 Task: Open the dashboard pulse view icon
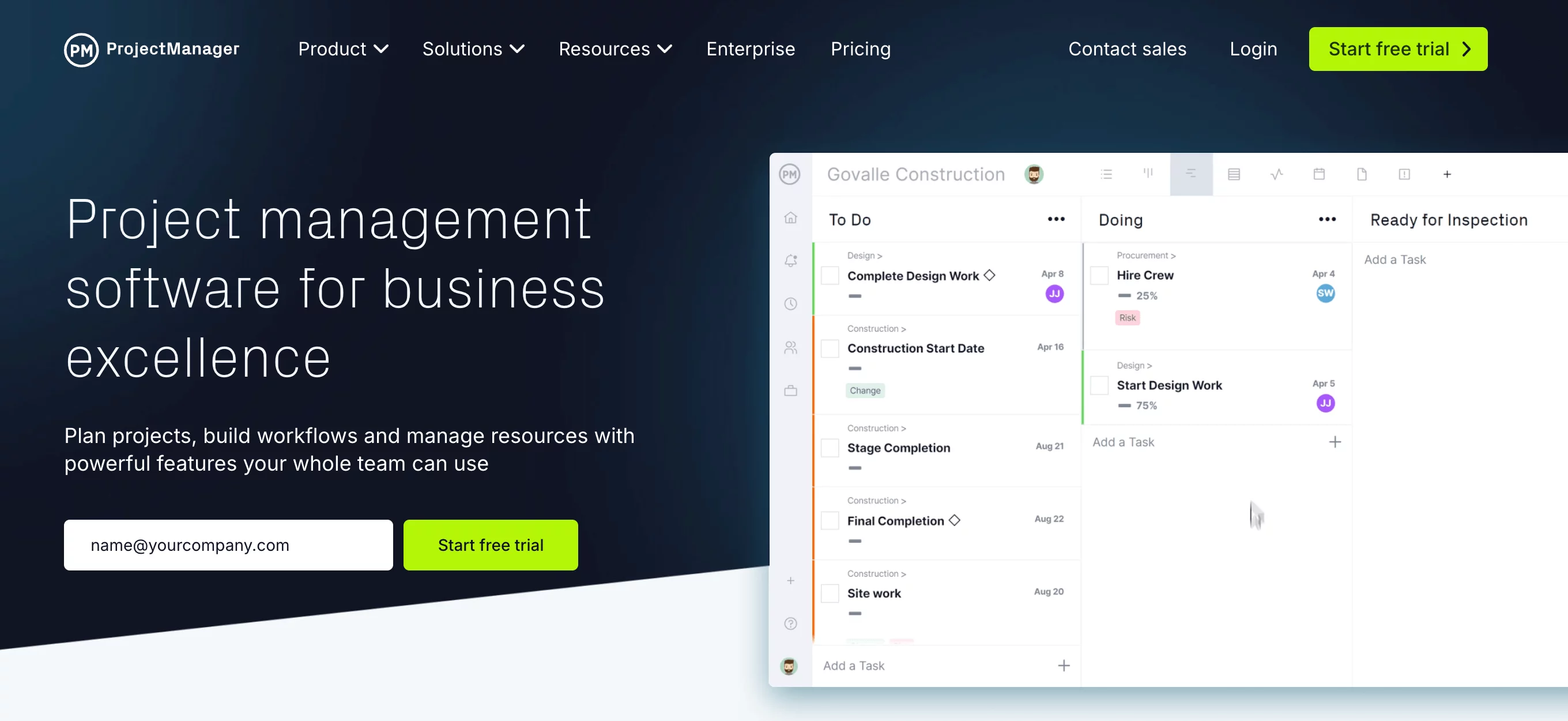click(x=1276, y=174)
